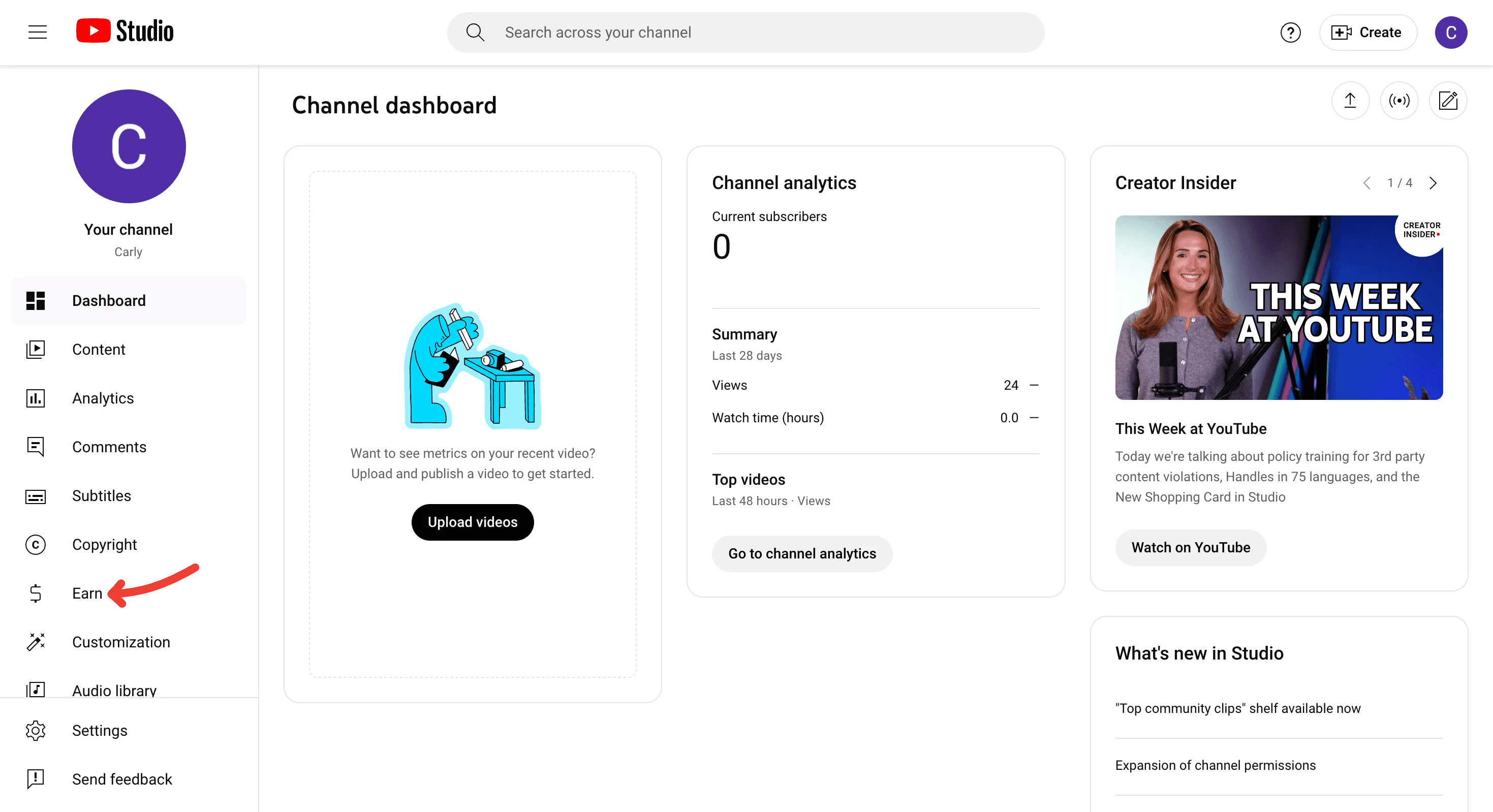Click the Audio library music icon

(x=36, y=690)
